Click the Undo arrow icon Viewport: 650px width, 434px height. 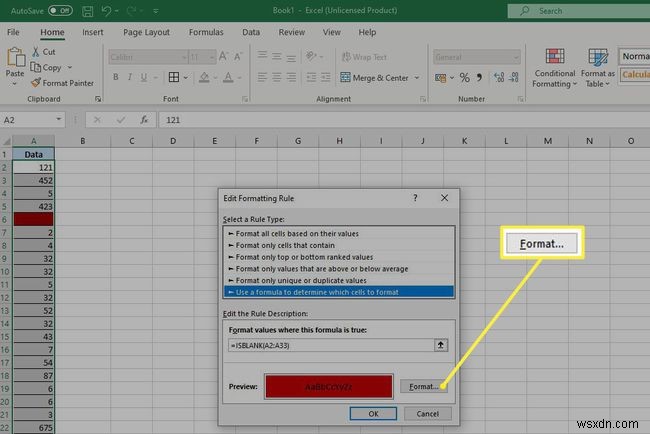coord(106,10)
